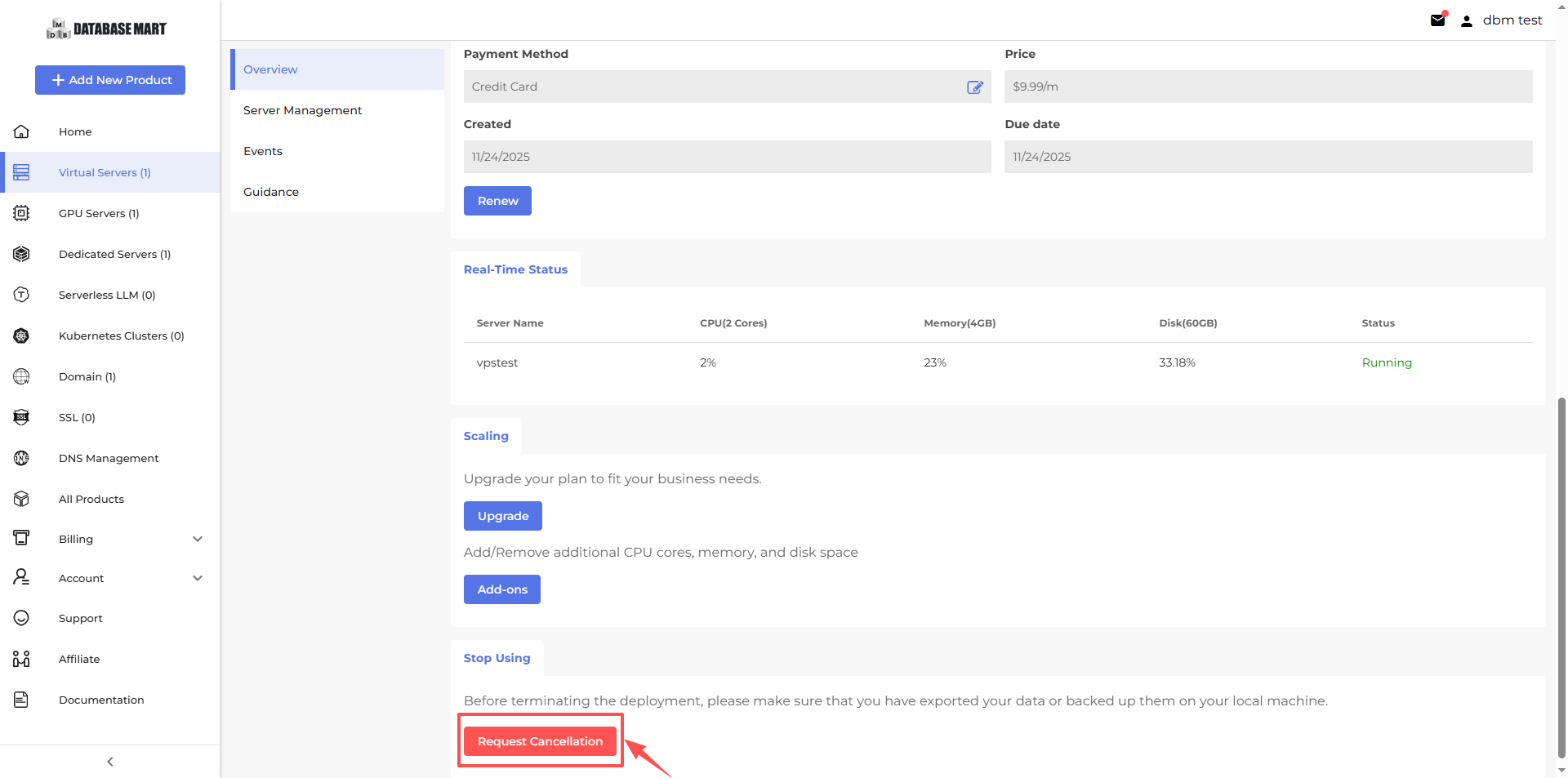Open the Guidance tab
The image size is (1568, 778).
(337, 192)
